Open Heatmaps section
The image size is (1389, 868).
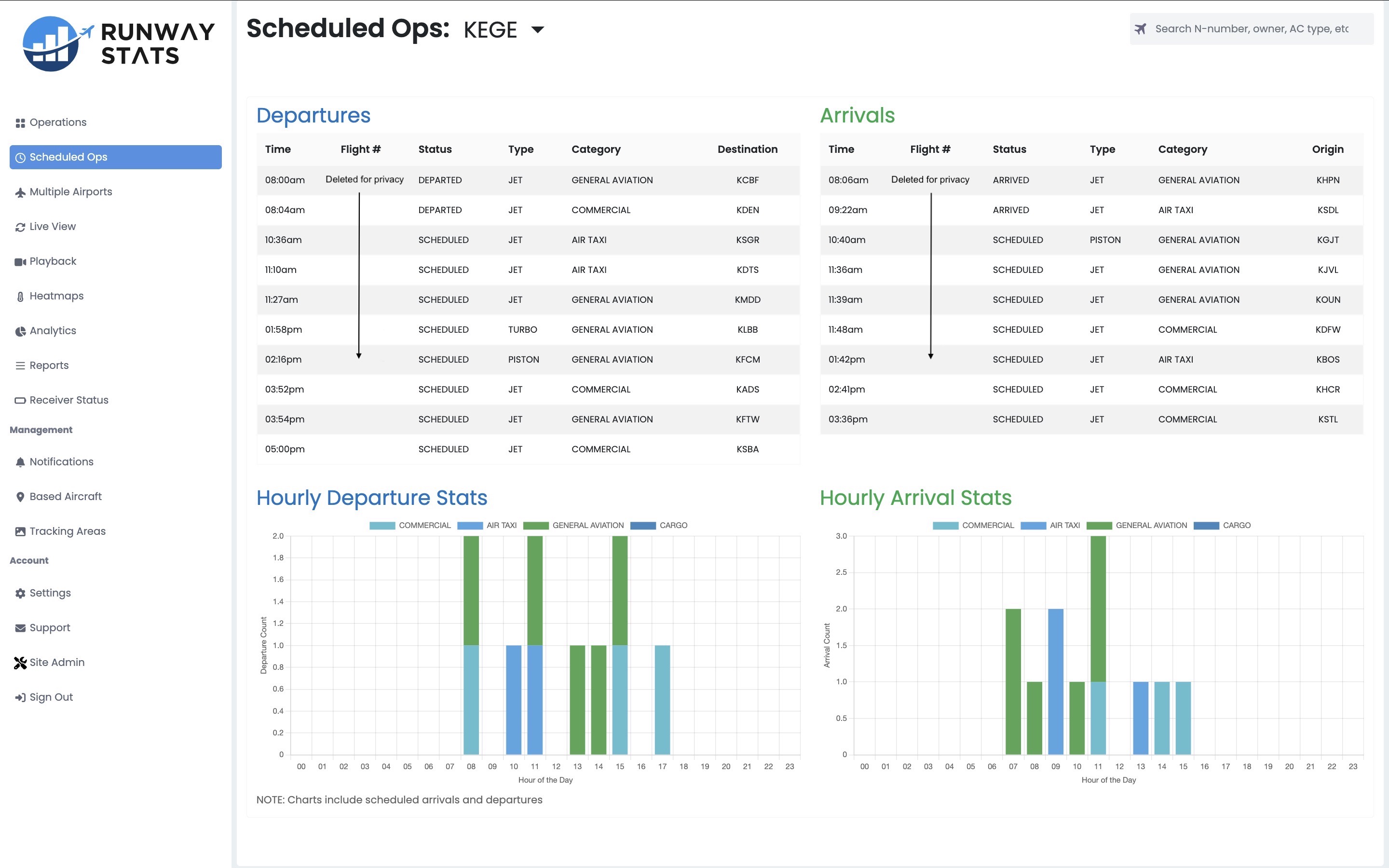point(115,296)
